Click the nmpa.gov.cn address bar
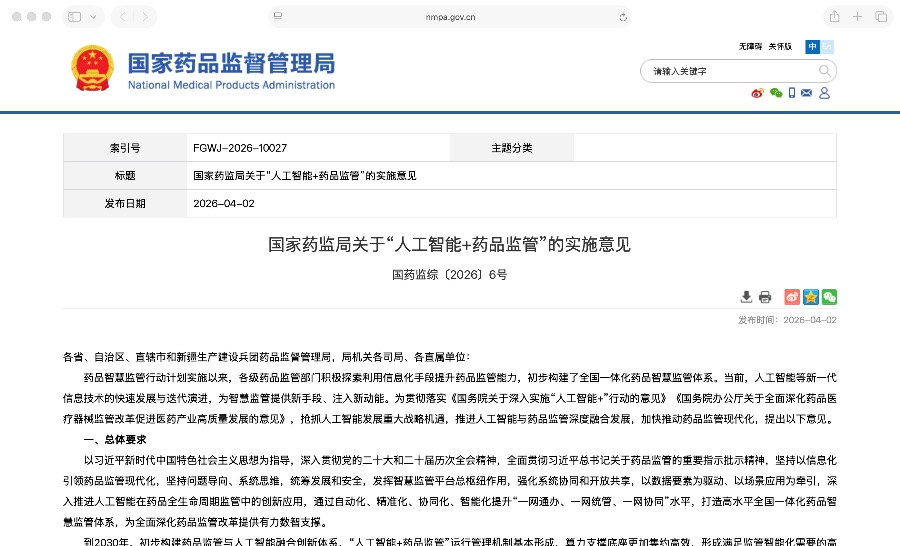This screenshot has height=546, width=900. point(450,17)
